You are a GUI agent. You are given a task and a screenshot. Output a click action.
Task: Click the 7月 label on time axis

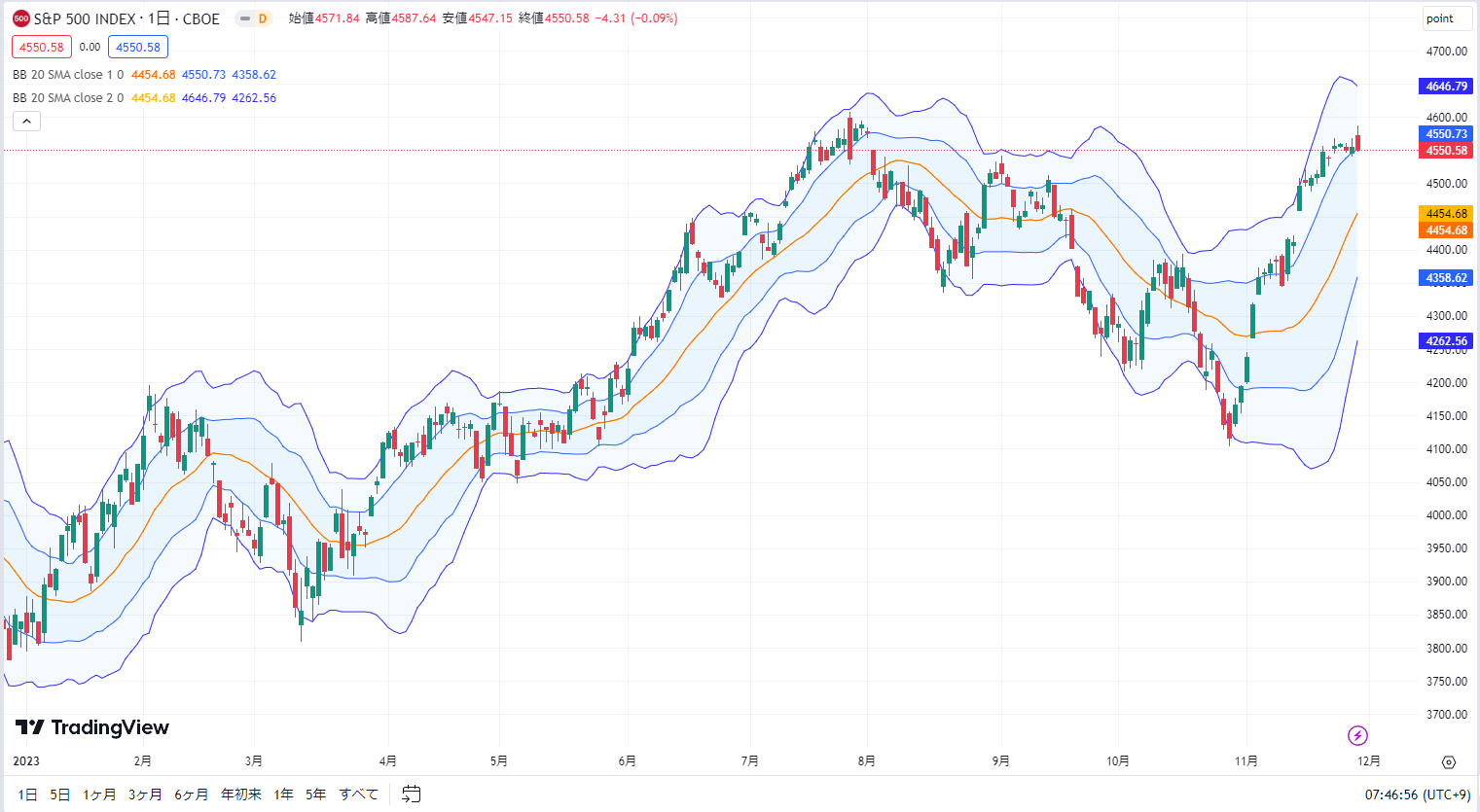click(749, 761)
